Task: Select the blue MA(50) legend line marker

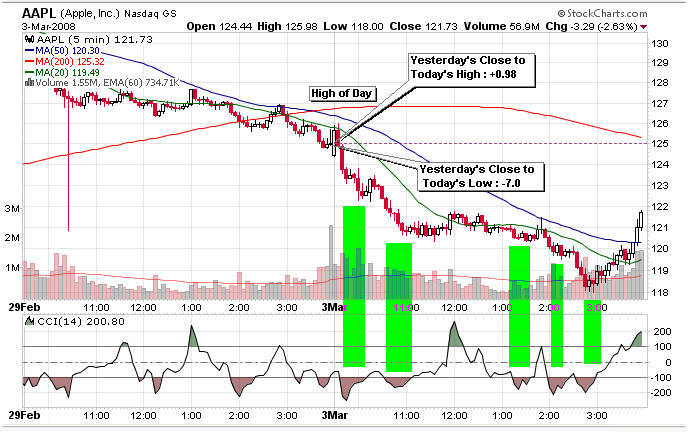Action: pyautogui.click(x=29, y=51)
